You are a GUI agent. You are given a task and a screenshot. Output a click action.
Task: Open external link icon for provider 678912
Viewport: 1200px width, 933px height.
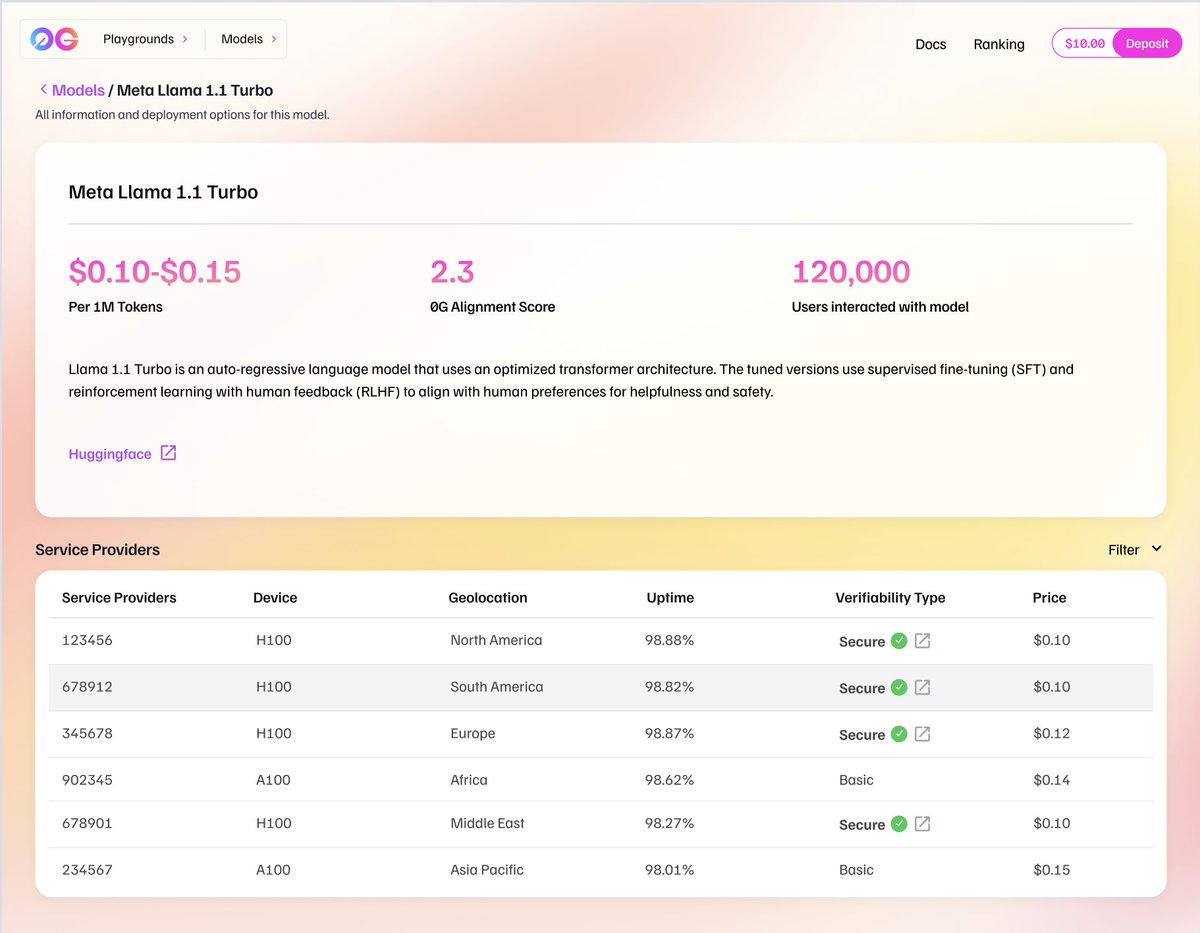923,687
